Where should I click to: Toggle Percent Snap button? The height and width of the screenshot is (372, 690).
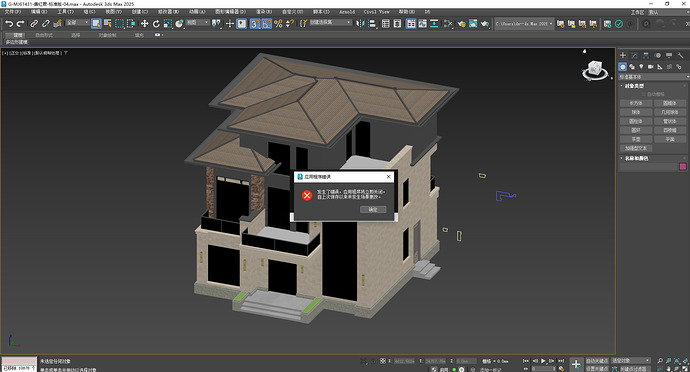point(278,24)
